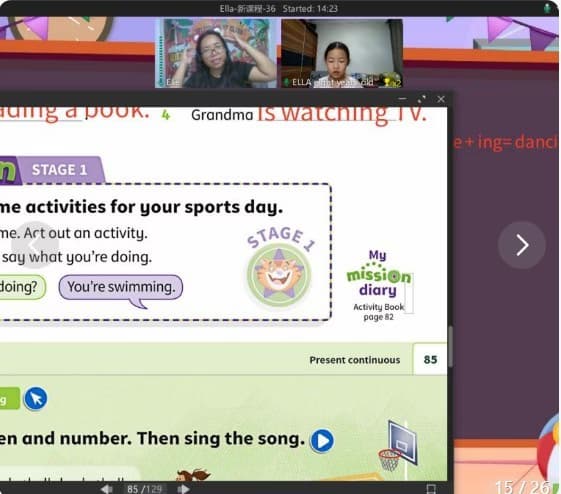The height and width of the screenshot is (494, 561).
Task: Close the textbook popup window
Action: point(441,99)
